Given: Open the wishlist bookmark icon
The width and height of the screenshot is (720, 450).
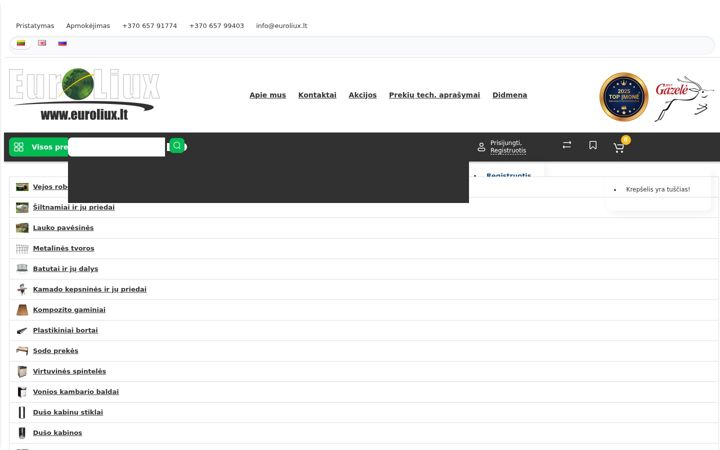Looking at the screenshot, I should click(593, 145).
